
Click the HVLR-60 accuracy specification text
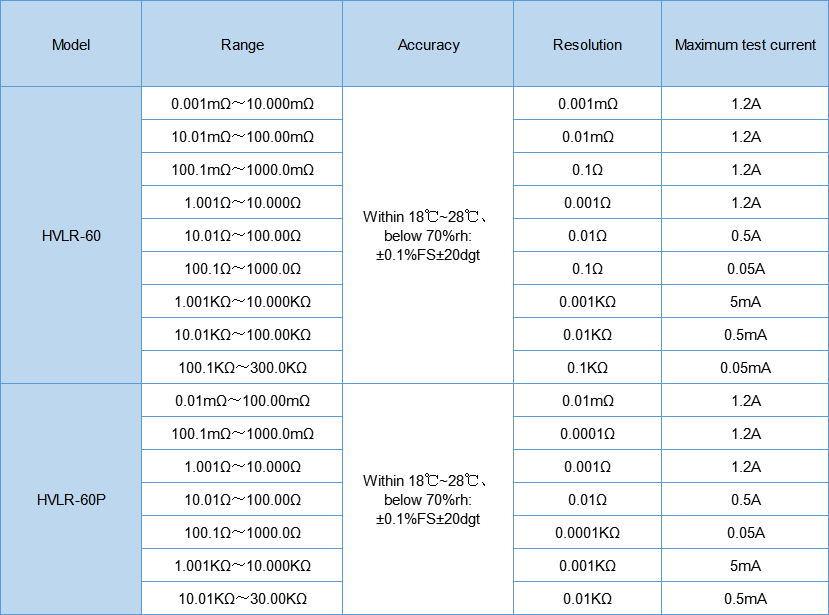coord(428,236)
